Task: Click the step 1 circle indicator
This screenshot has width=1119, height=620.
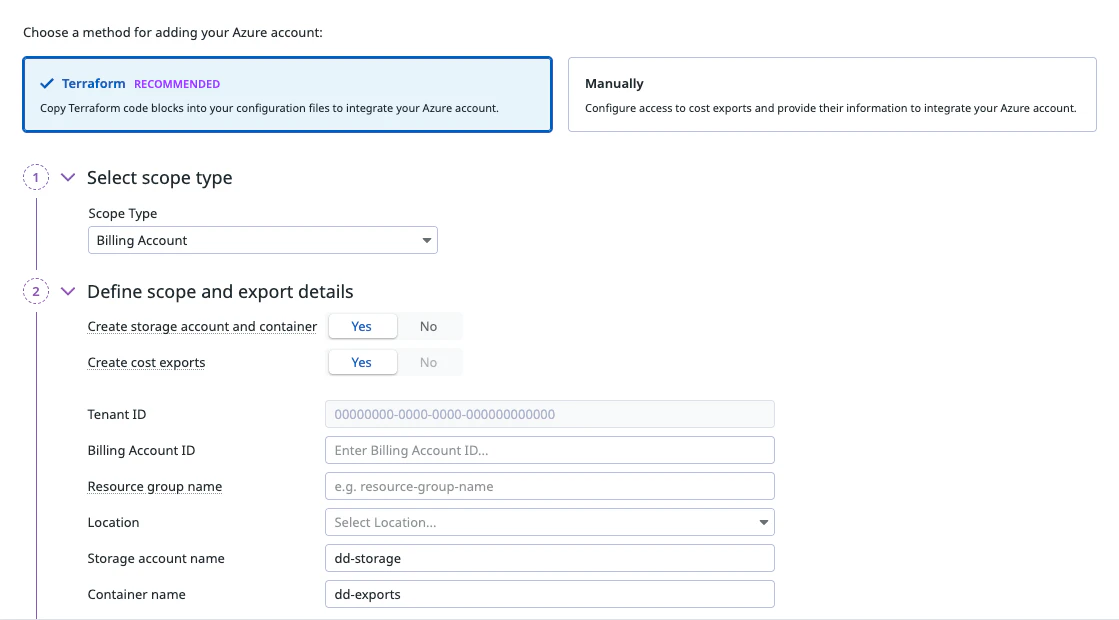Action: point(36,177)
